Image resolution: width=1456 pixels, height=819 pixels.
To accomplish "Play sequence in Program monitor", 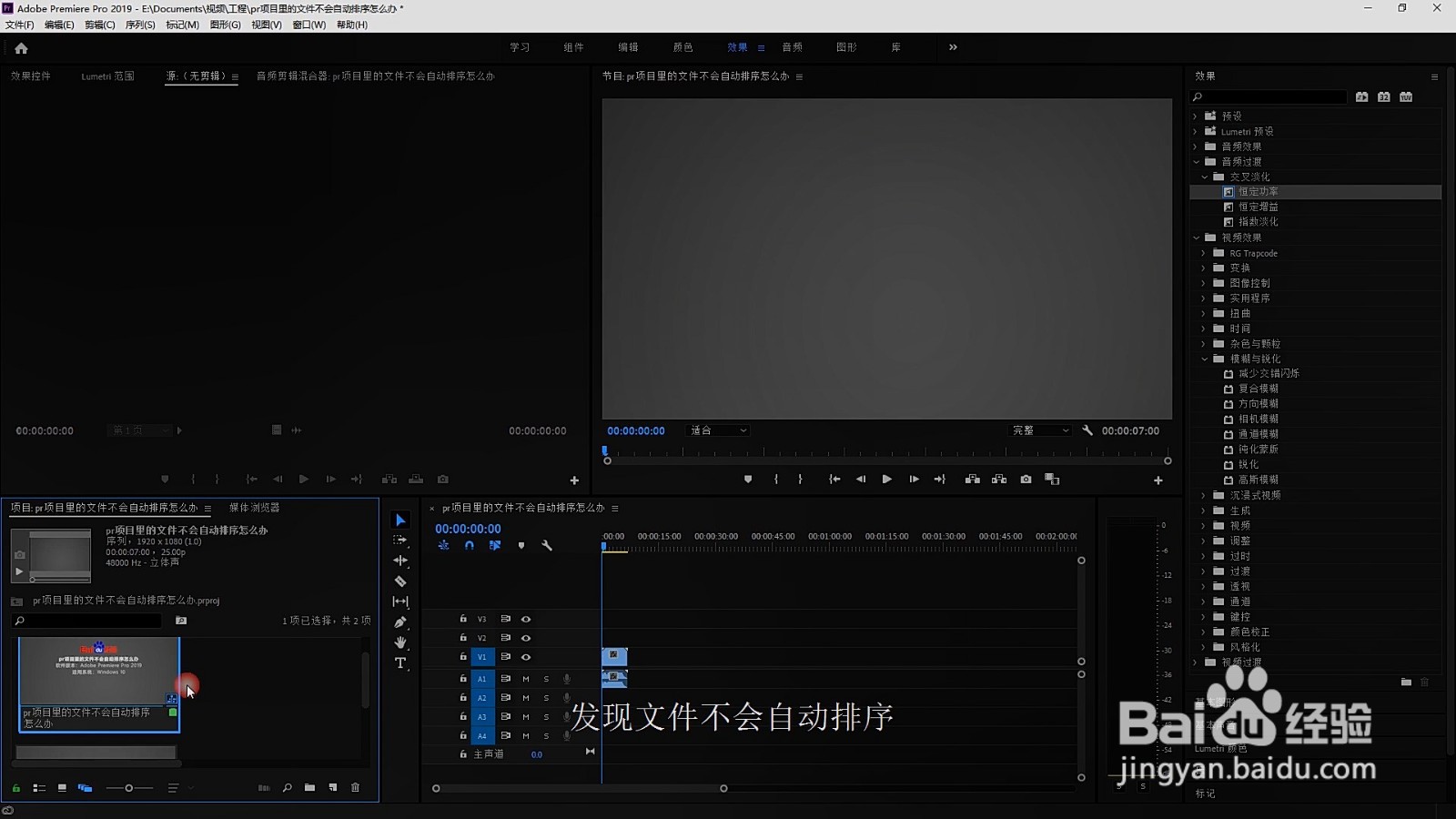I will coord(886,480).
